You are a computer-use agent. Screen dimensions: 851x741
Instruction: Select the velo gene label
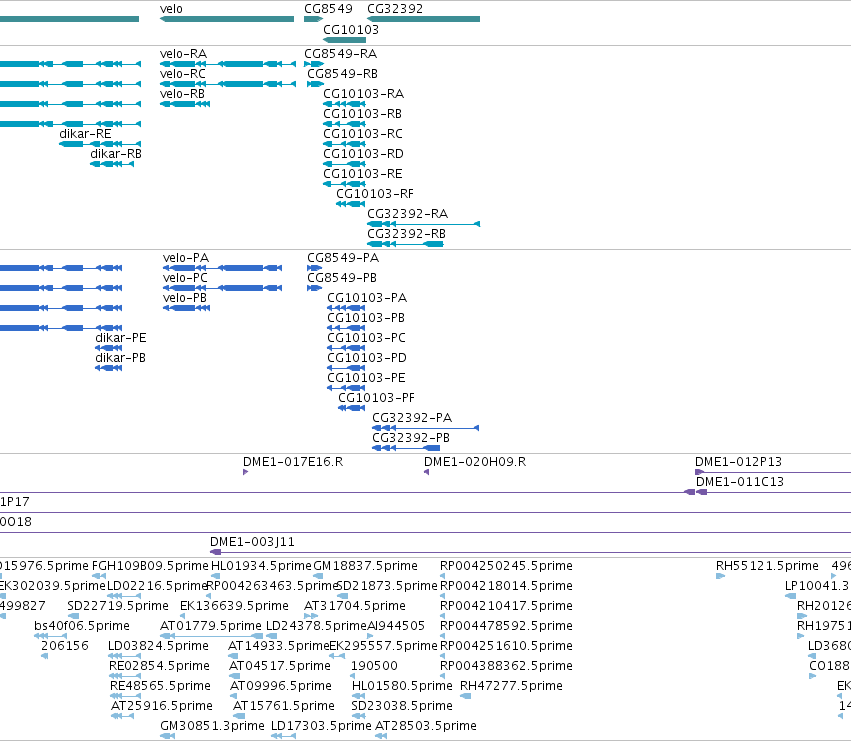pyautogui.click(x=171, y=9)
